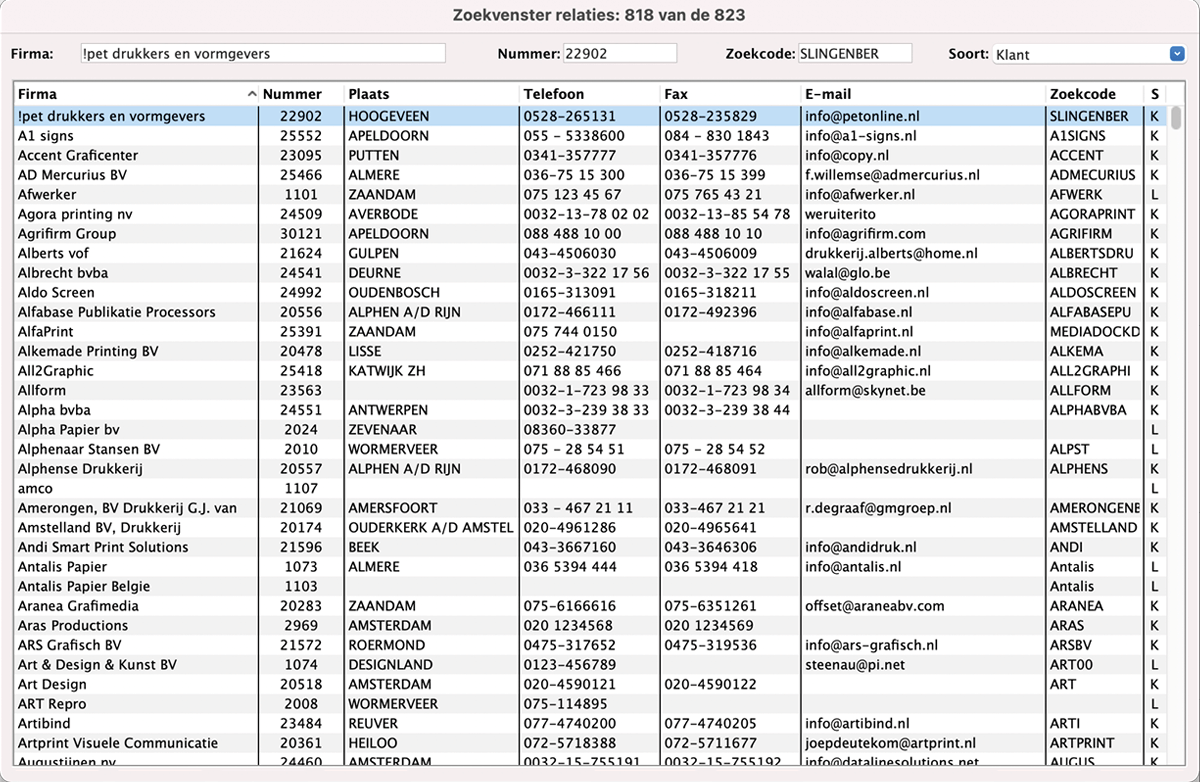Click the Nummer input field with 22902
This screenshot has width=1200, height=782.
[x=619, y=53]
